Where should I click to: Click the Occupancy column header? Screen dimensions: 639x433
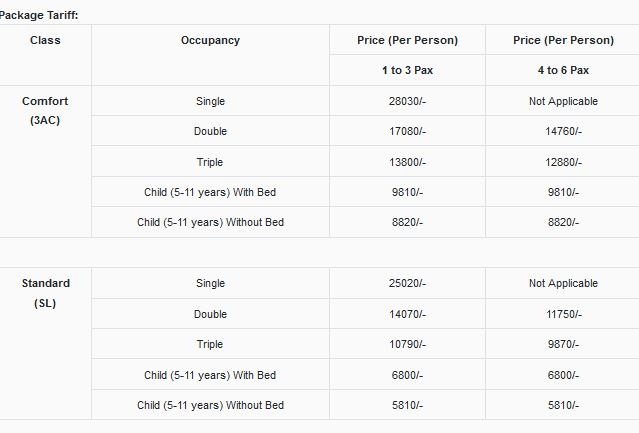(210, 40)
